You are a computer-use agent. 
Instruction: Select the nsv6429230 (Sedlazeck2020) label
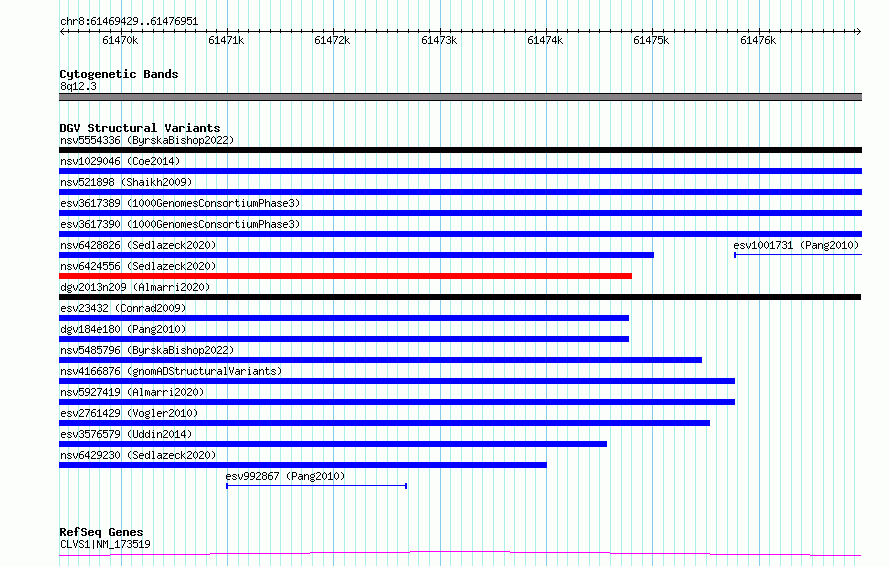coord(138,455)
